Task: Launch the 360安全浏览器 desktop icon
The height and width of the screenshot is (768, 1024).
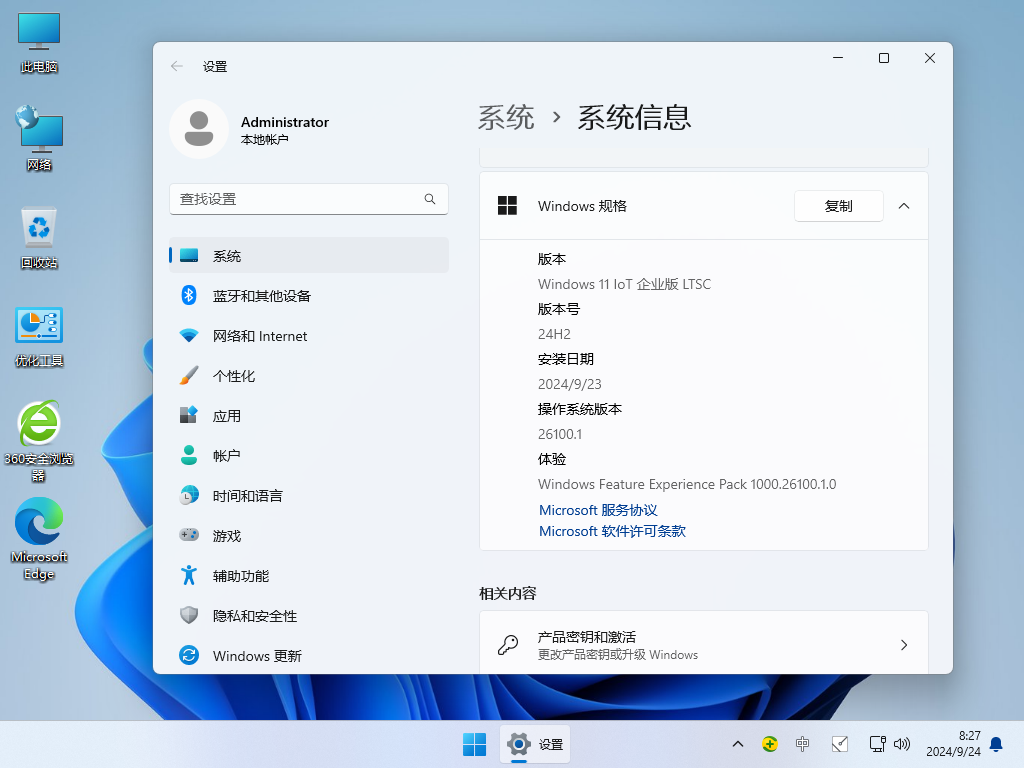Action: coord(39,441)
